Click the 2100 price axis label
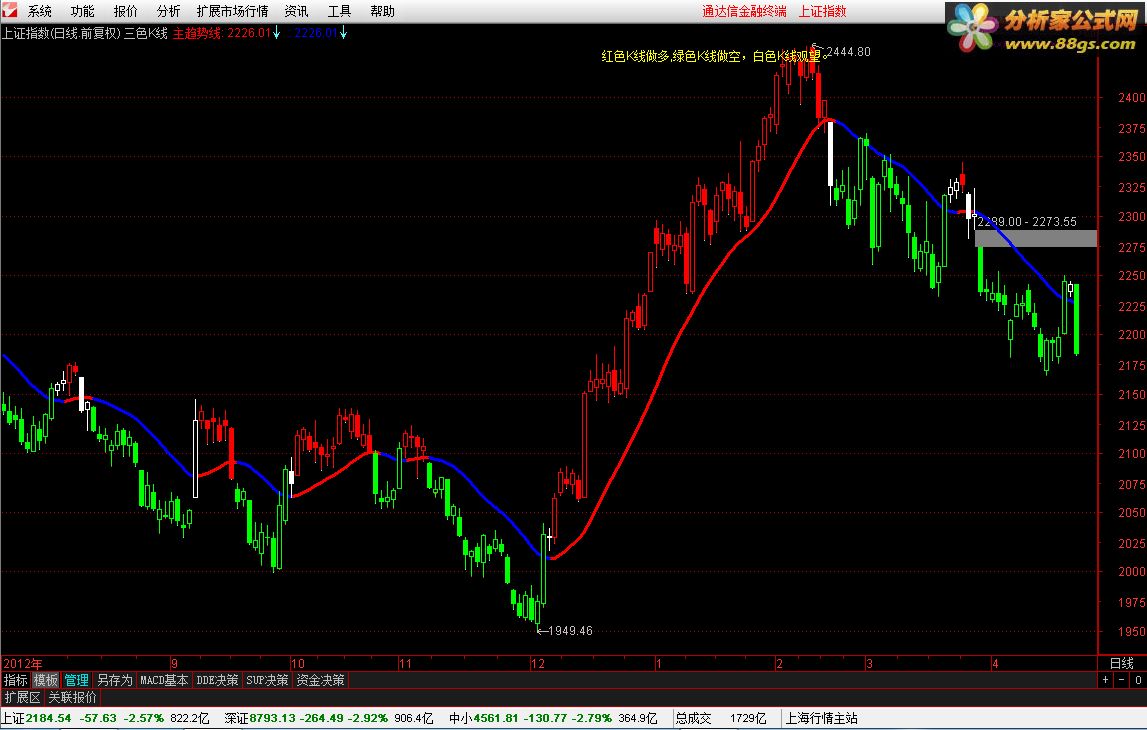The height and width of the screenshot is (730, 1147). (x=1131, y=454)
